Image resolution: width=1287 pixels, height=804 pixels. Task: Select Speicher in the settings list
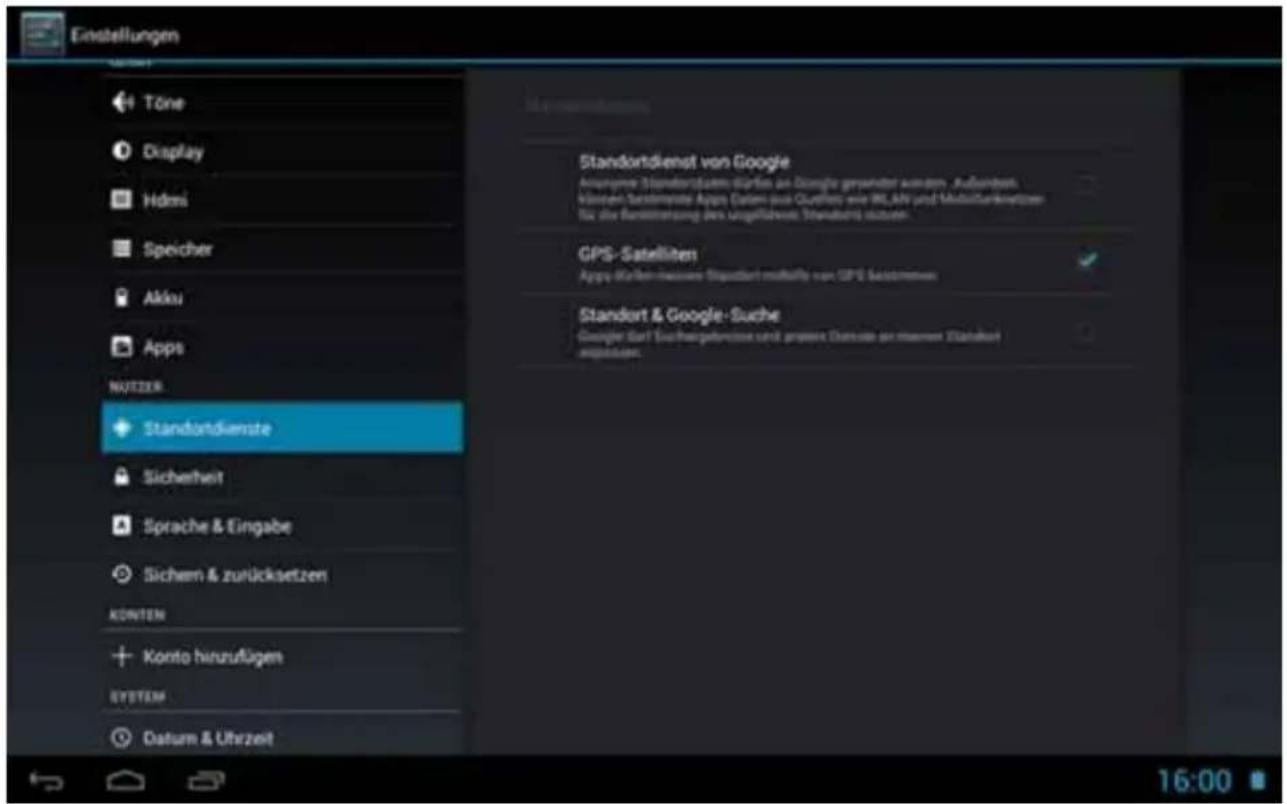click(x=282, y=250)
